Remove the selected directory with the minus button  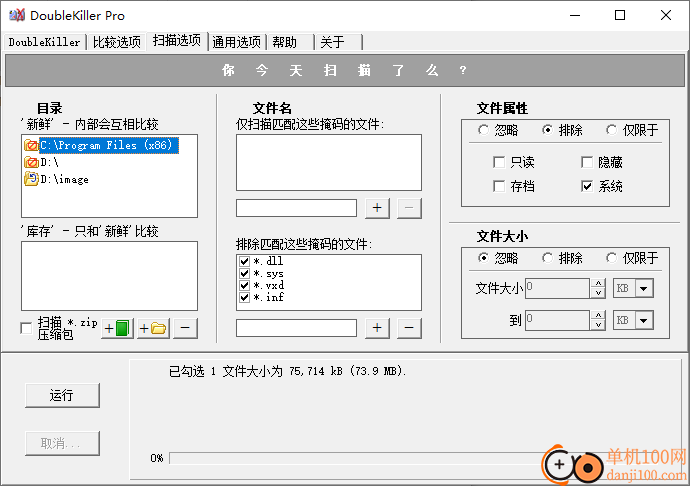185,328
